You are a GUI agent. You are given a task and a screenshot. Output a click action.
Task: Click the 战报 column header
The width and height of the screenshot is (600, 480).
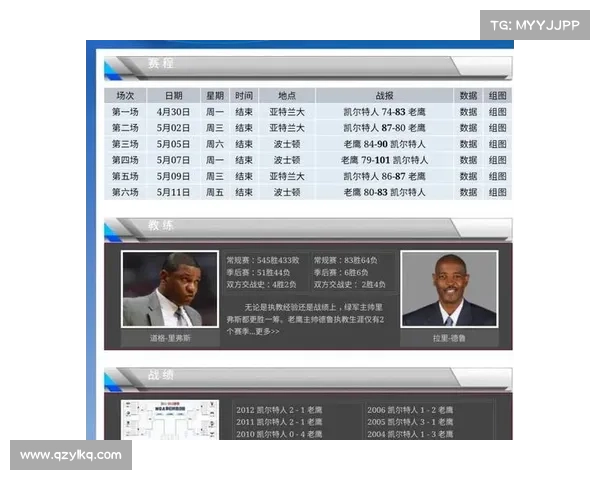(x=384, y=96)
